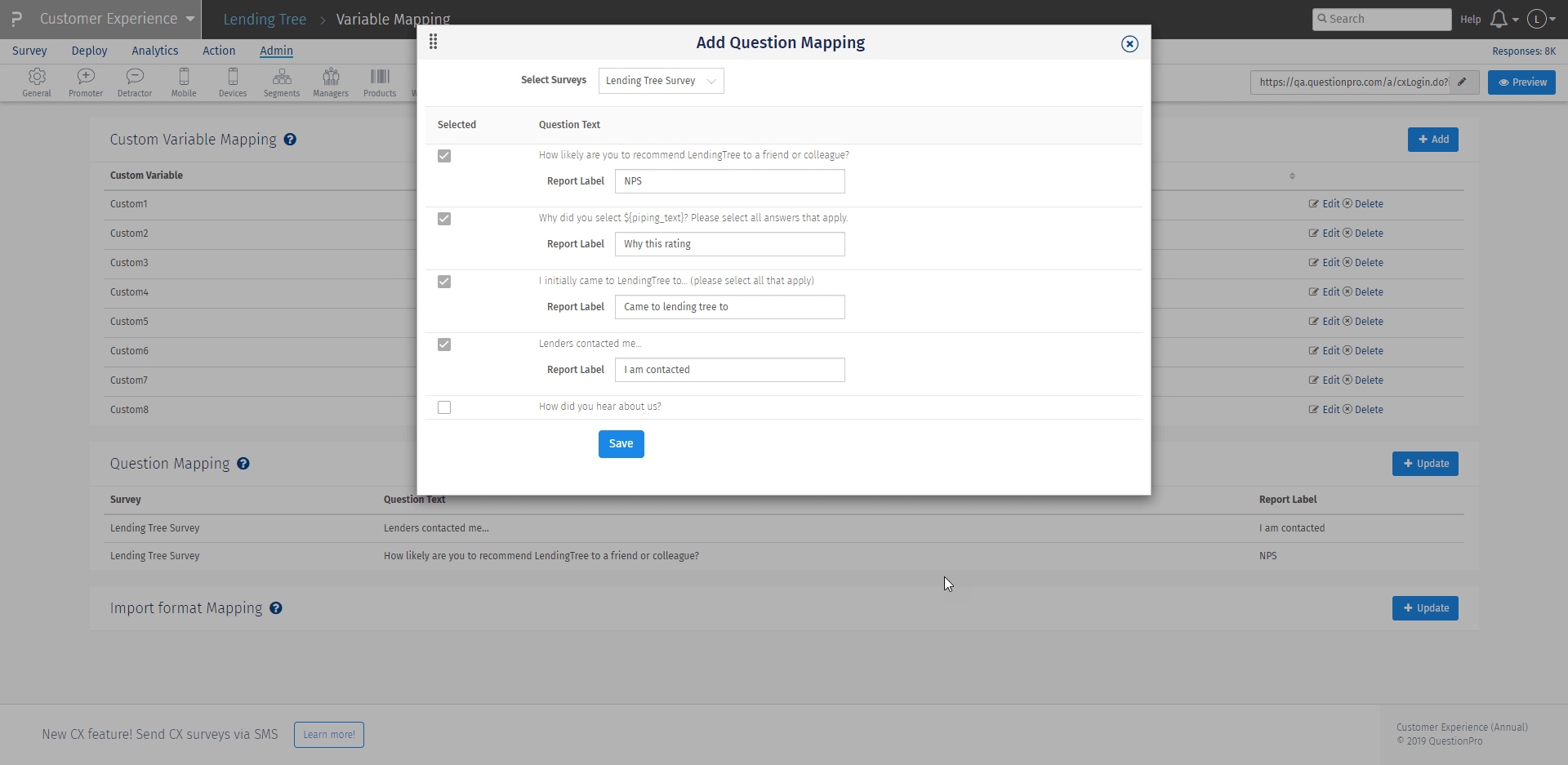
Task: Click the Devices toolbar icon
Action: (x=232, y=82)
